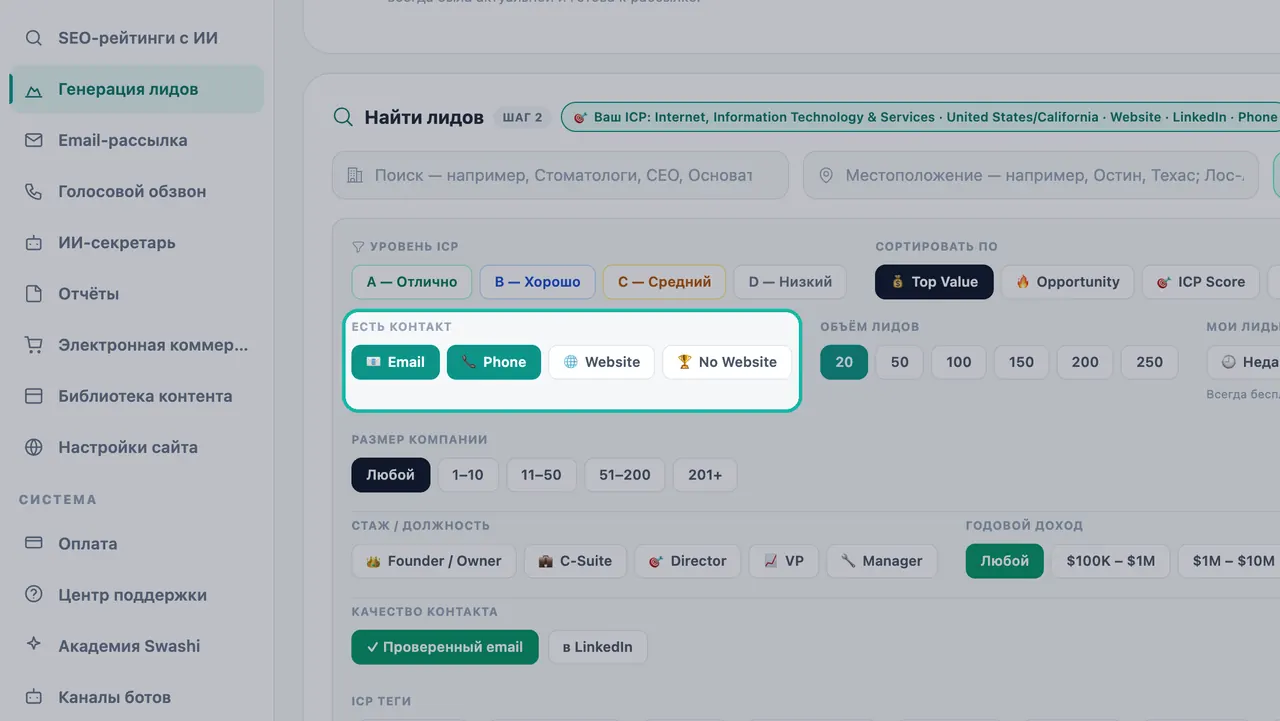
Task: Enable the No Website filter
Action: point(727,362)
